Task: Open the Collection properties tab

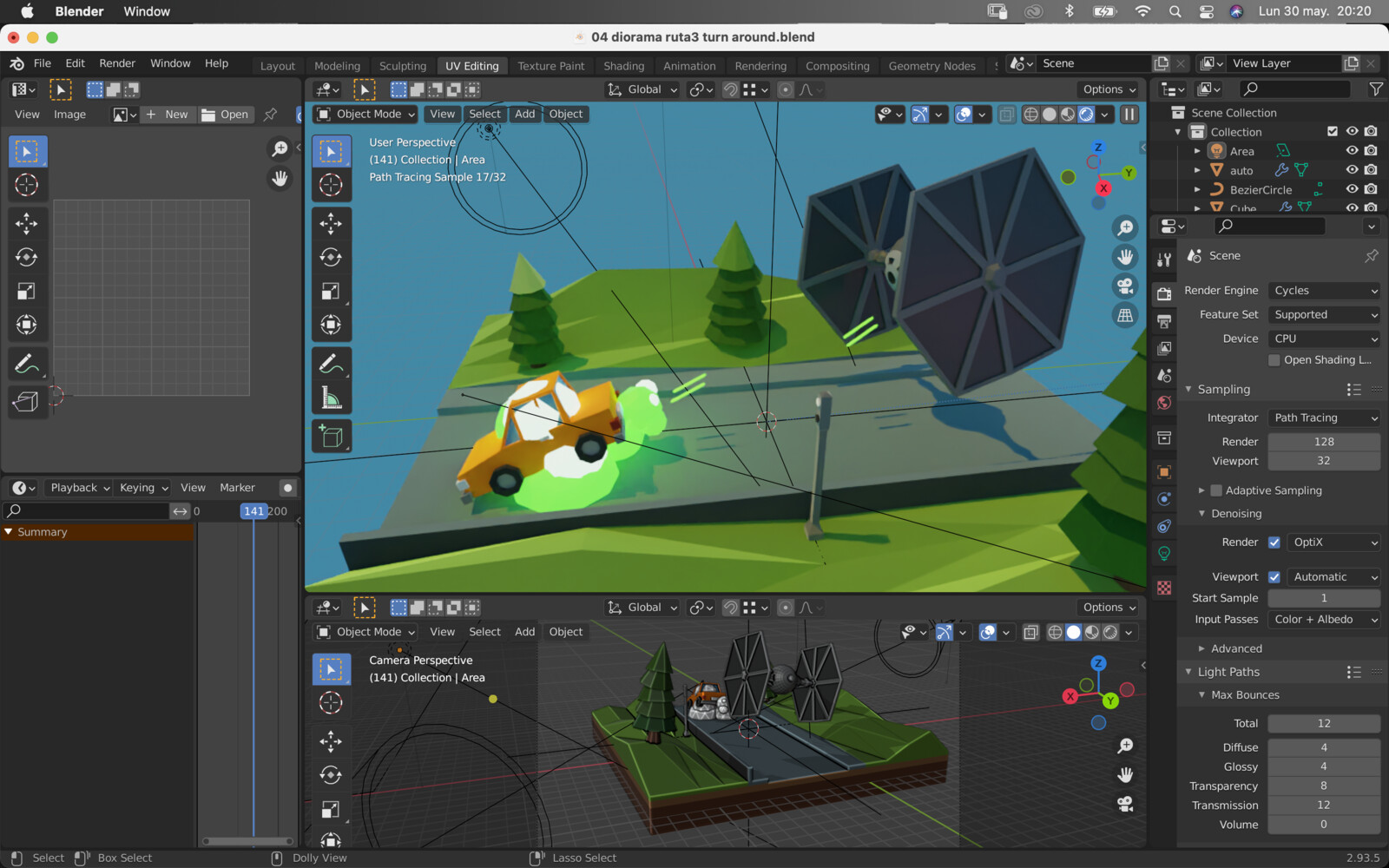Action: (x=1164, y=437)
